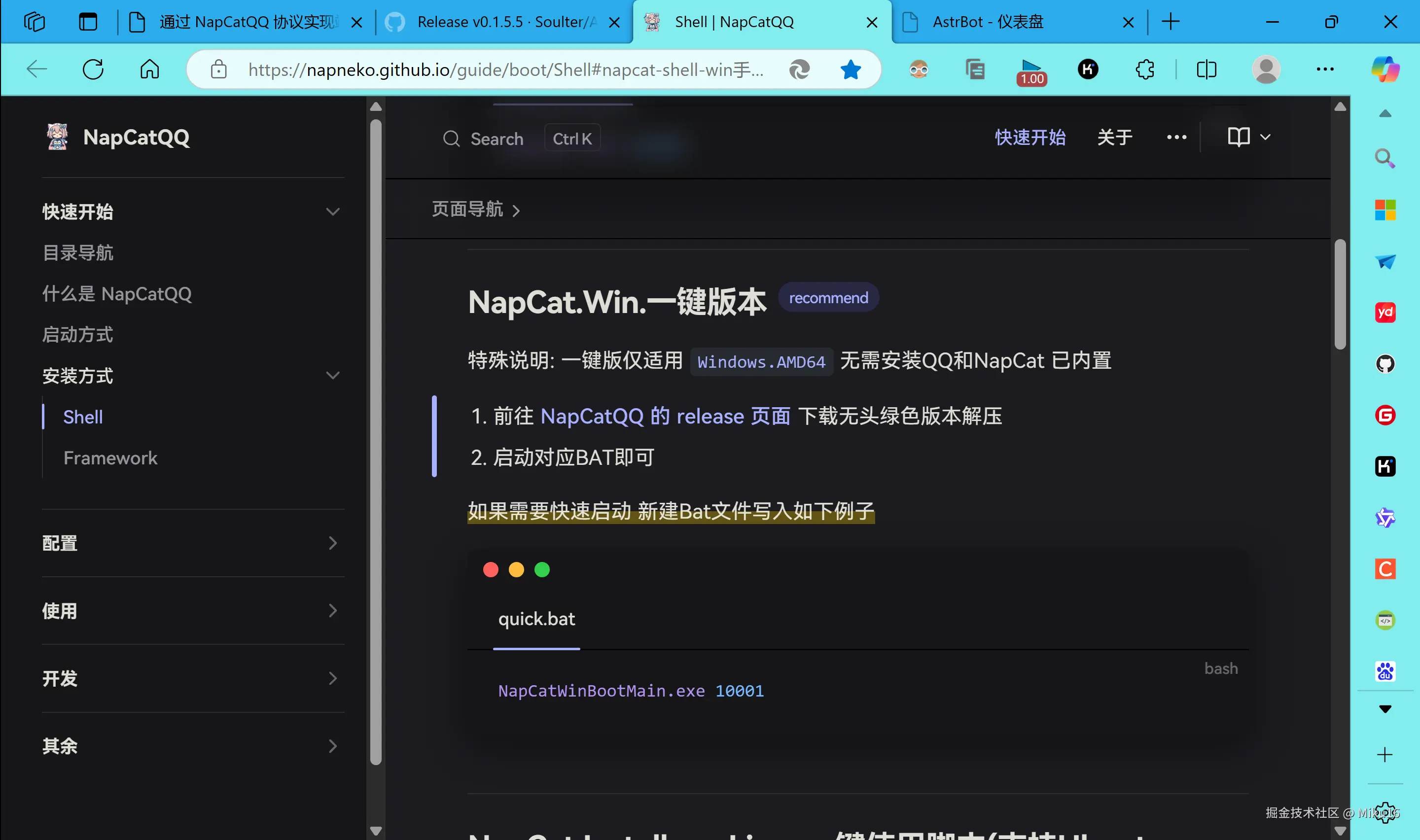Image resolution: width=1420 pixels, height=840 pixels.
Task: Open the split screen icon in toolbar
Action: pos(1206,70)
